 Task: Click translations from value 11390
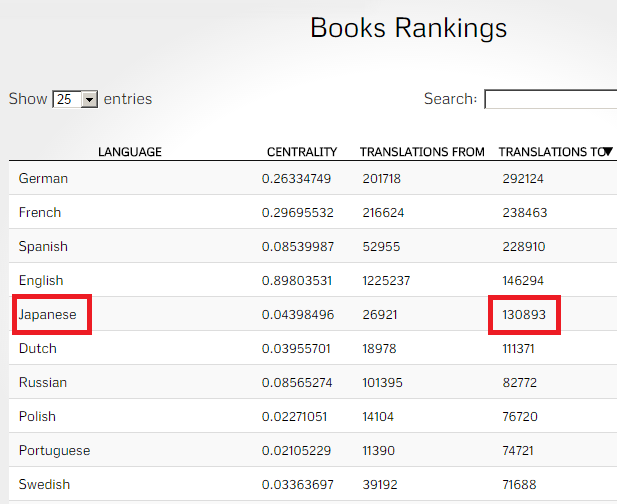pyautogui.click(x=378, y=450)
